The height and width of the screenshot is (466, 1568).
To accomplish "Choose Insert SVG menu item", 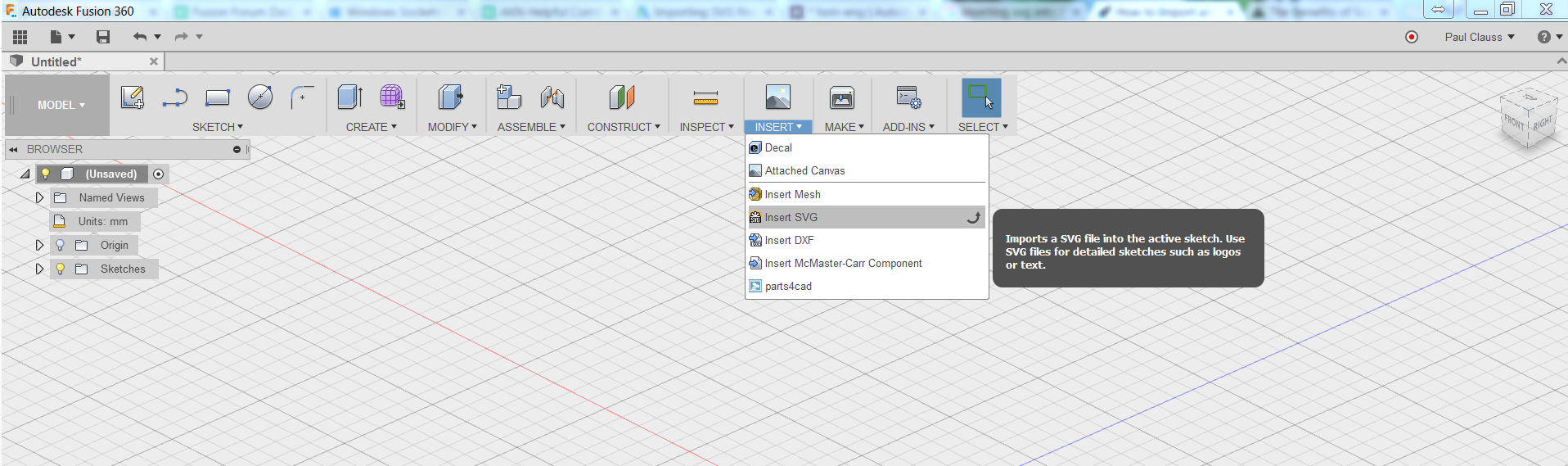I will pyautogui.click(x=867, y=217).
